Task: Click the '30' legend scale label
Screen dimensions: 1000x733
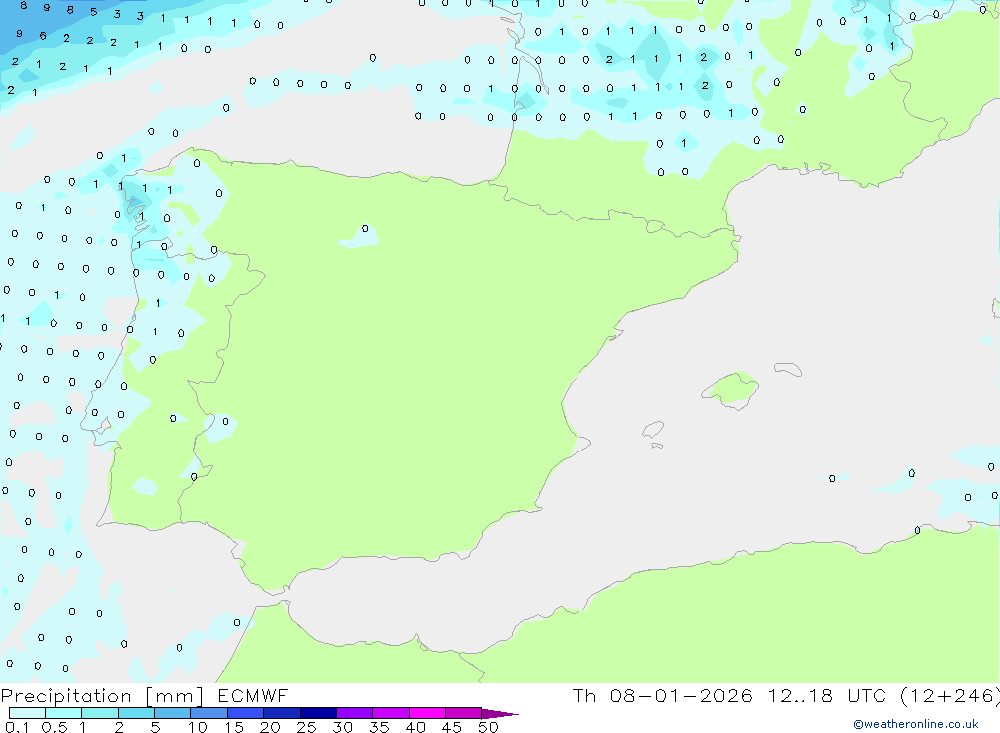Action: (343, 727)
